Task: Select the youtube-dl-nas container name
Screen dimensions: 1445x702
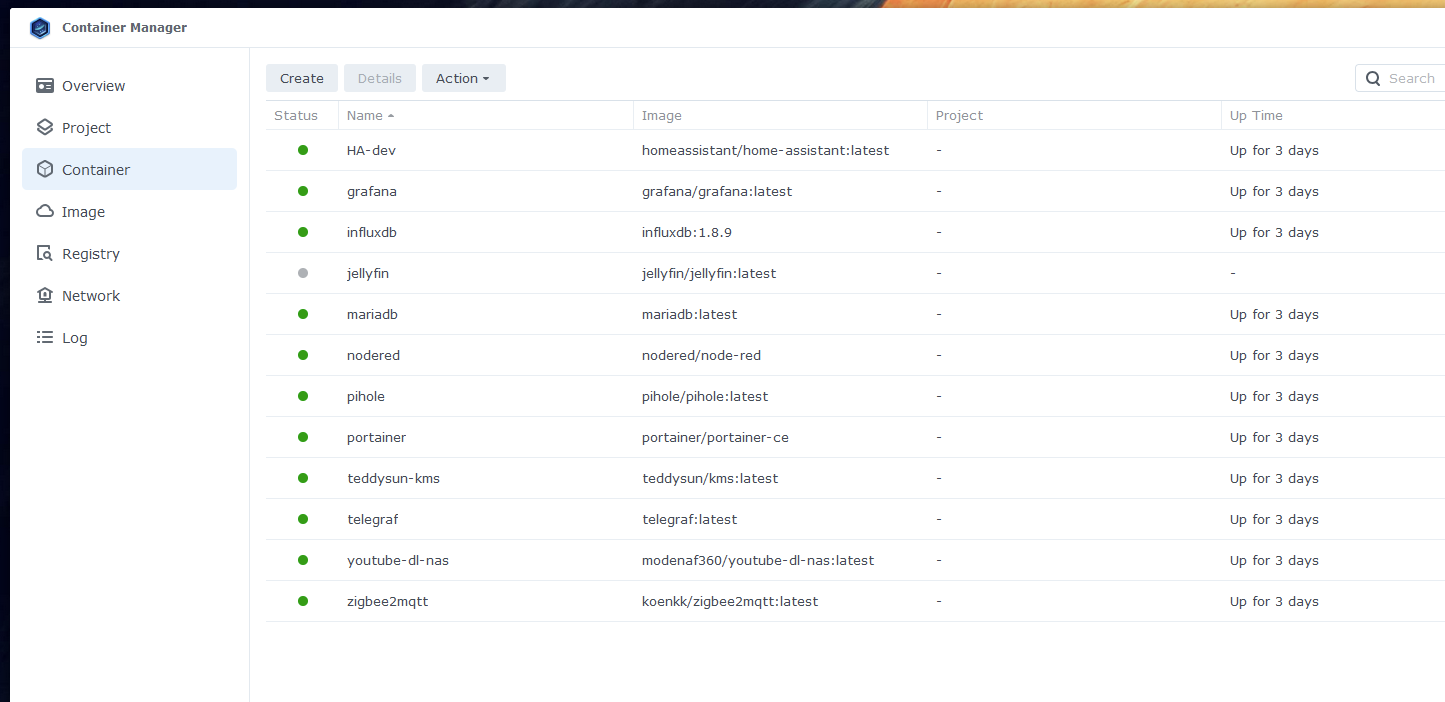Action: [398, 560]
